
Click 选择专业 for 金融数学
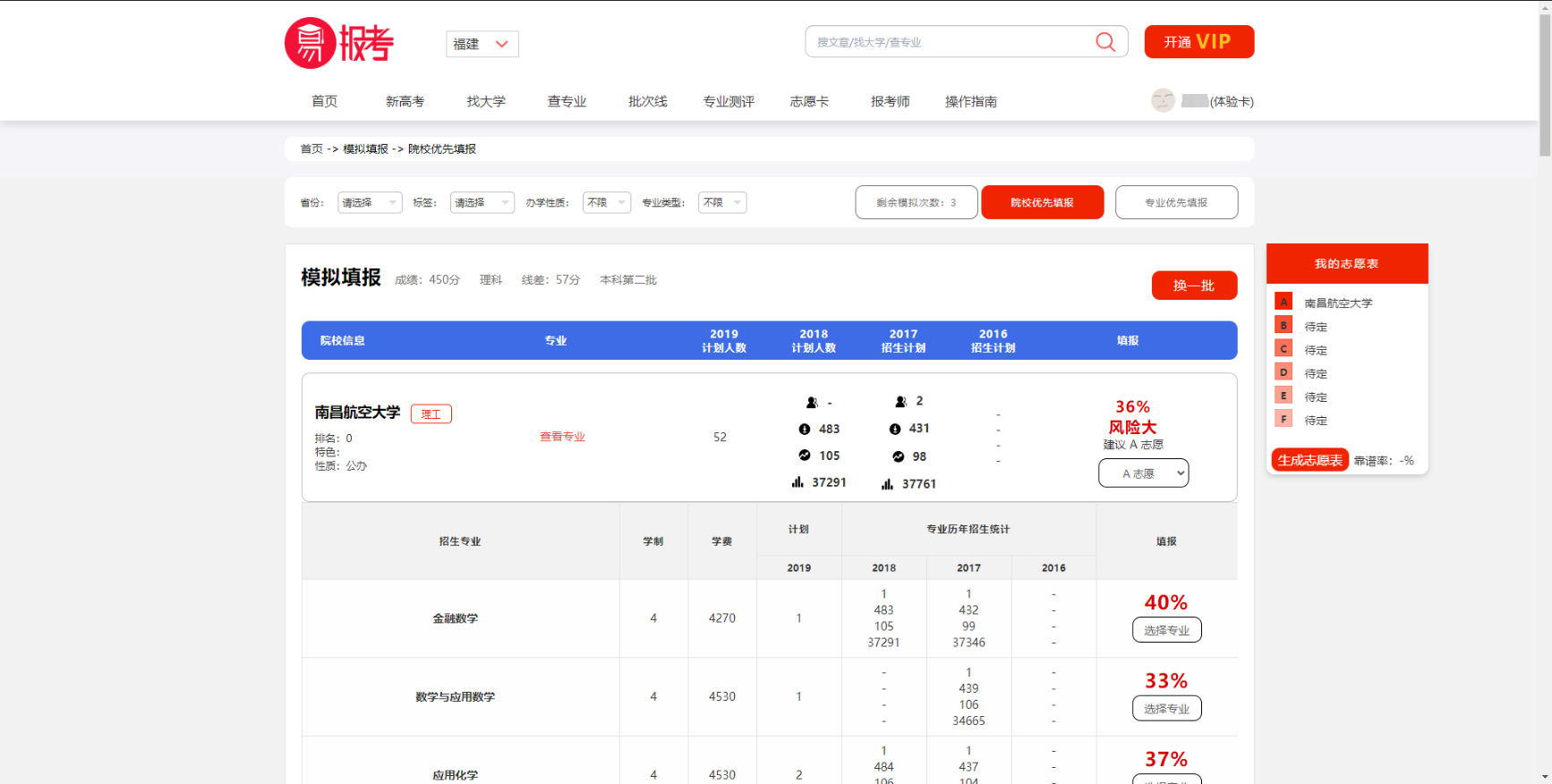point(1166,630)
